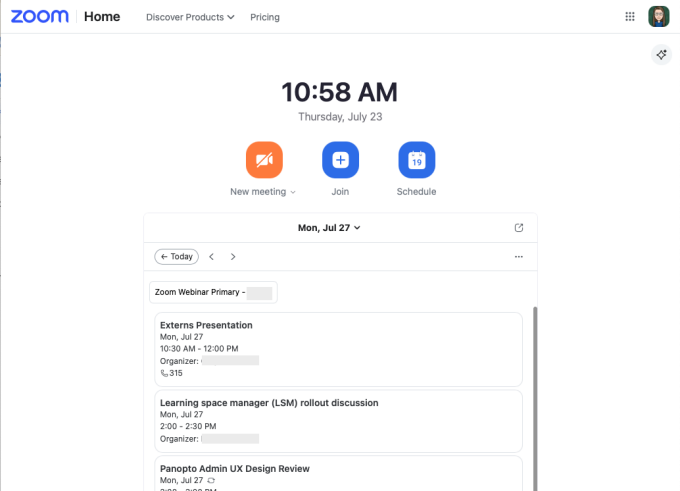Open the Externs Presentation meeting
The width and height of the screenshot is (680, 491).
(x=338, y=349)
